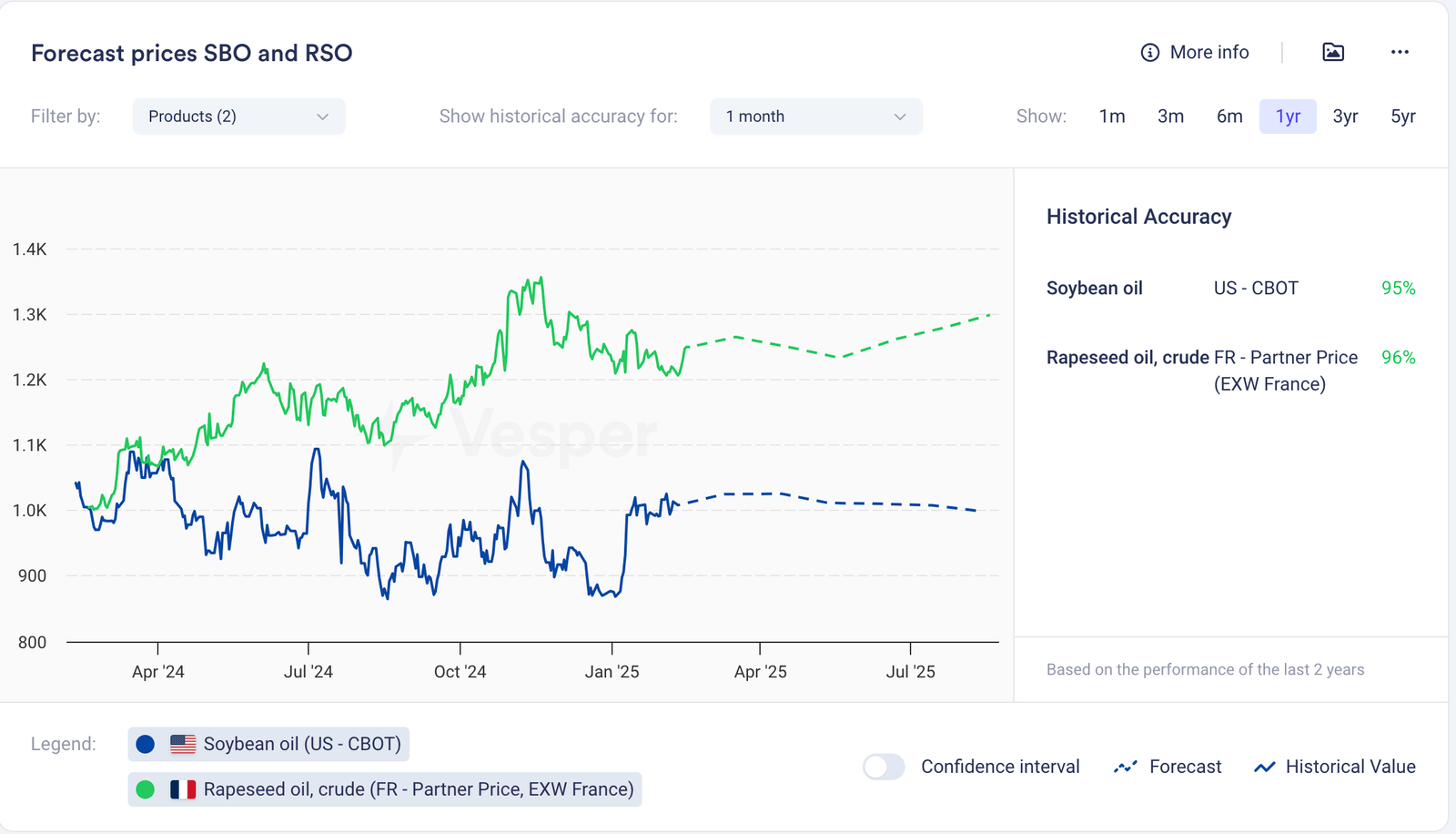
Task: Click the save chart as image icon
Action: [1333, 52]
